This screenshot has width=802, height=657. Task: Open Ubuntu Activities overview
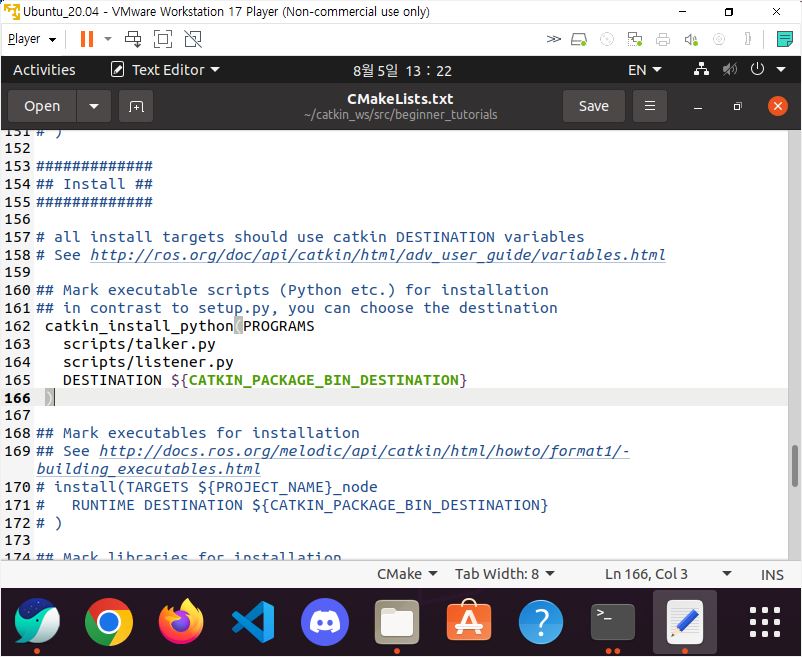pyautogui.click(x=44, y=70)
